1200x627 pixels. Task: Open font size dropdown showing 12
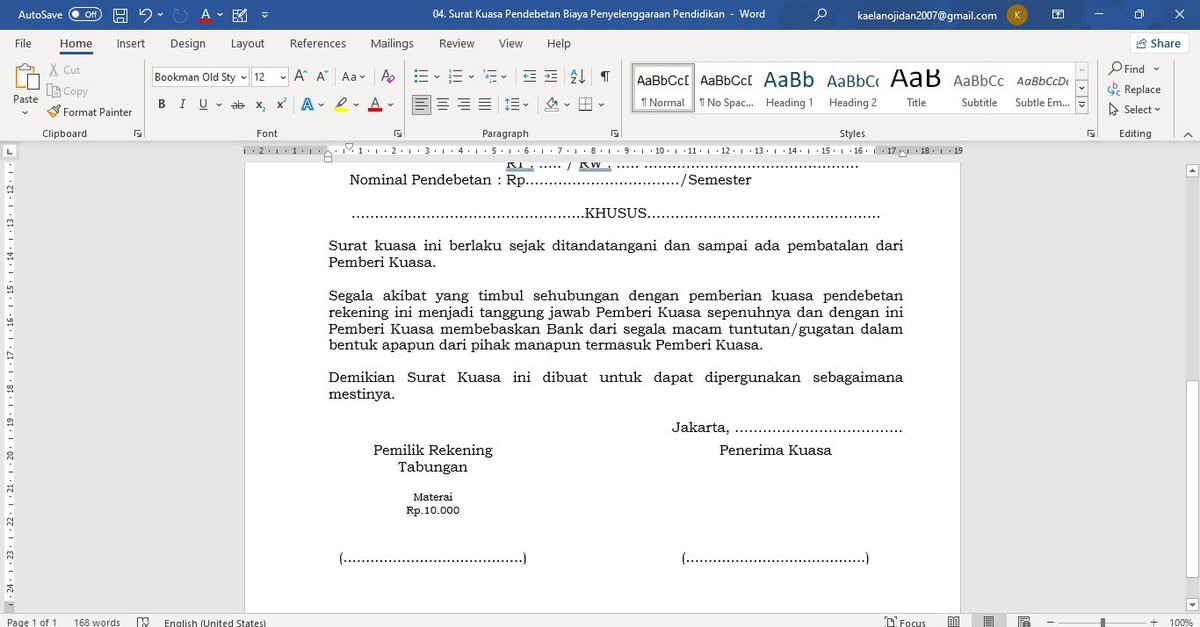(x=283, y=77)
